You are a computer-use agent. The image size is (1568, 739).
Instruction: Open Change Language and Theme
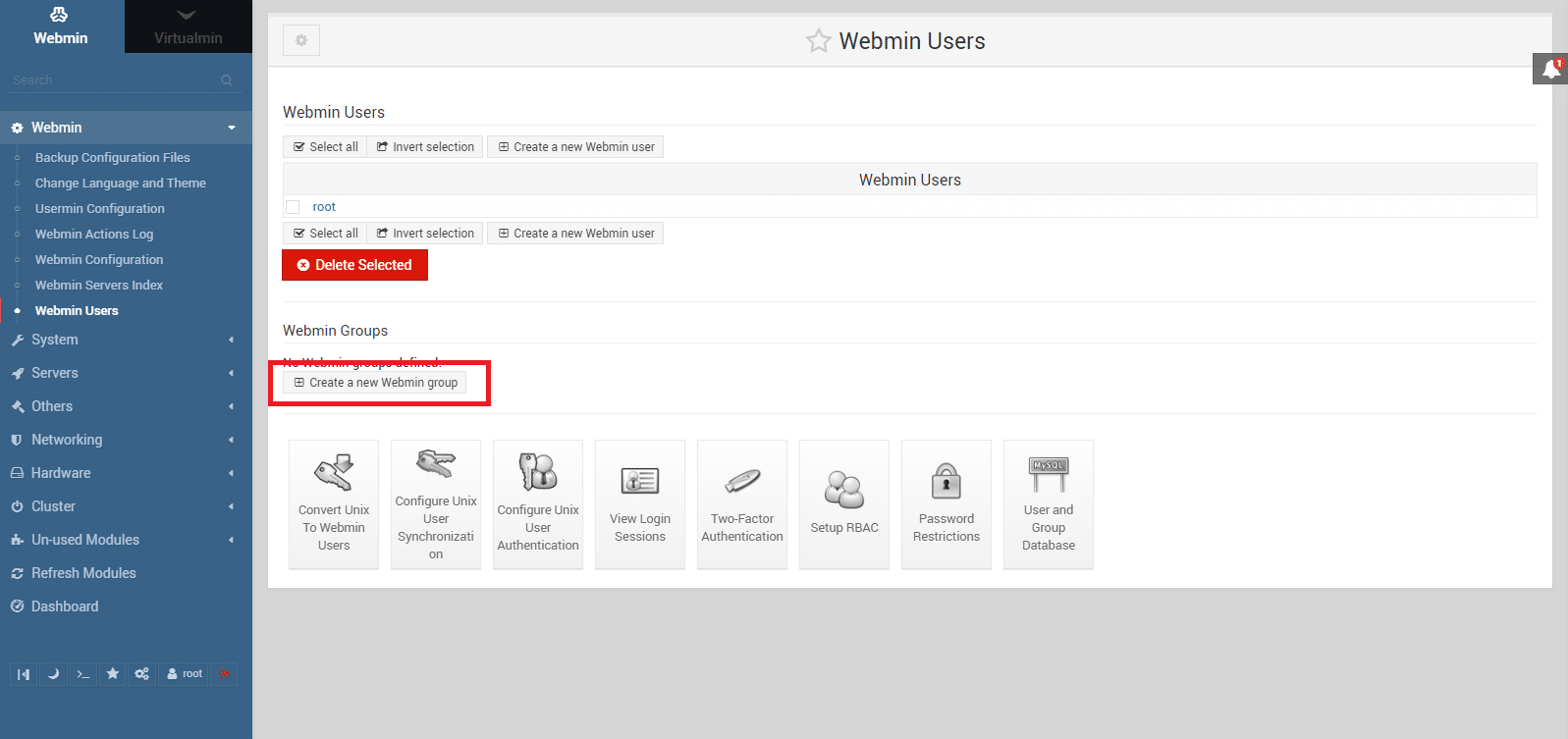[x=120, y=184]
